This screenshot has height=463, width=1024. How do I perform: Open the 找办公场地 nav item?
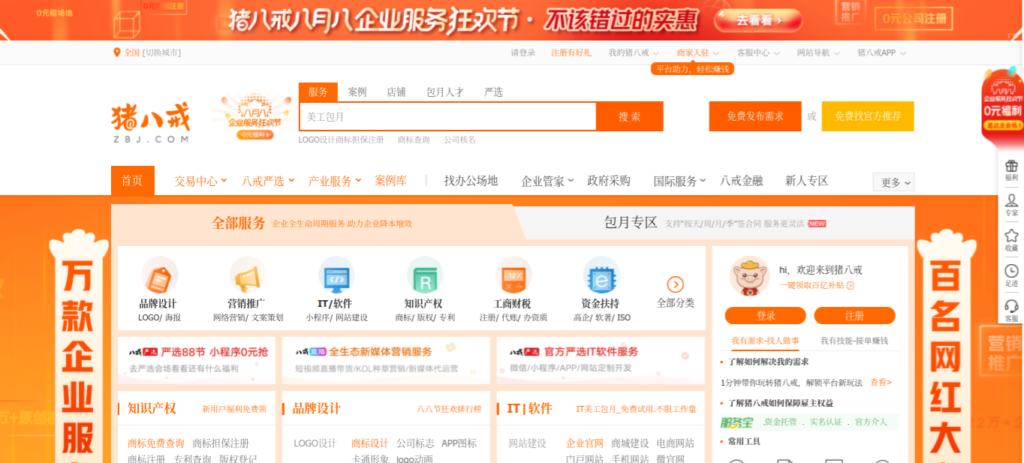[471, 181]
